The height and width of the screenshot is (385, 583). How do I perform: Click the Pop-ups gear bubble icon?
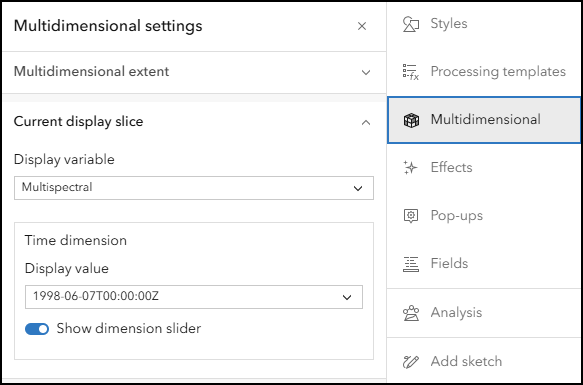pyautogui.click(x=411, y=216)
